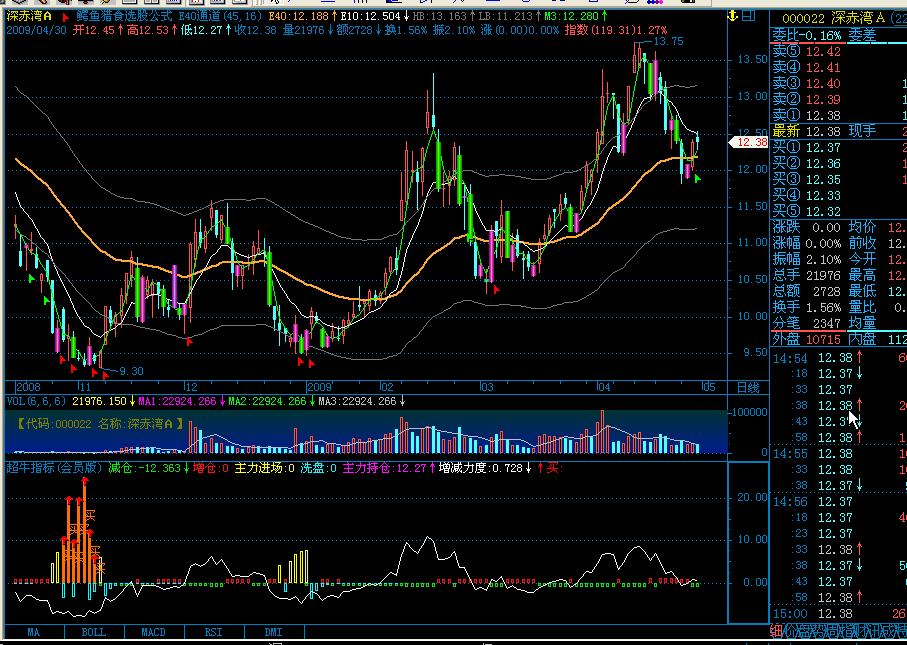Viewport: 907px width, 645px height.
Task: Click the 000022 深赤湾A quote panel title
Action: [x=833, y=18]
